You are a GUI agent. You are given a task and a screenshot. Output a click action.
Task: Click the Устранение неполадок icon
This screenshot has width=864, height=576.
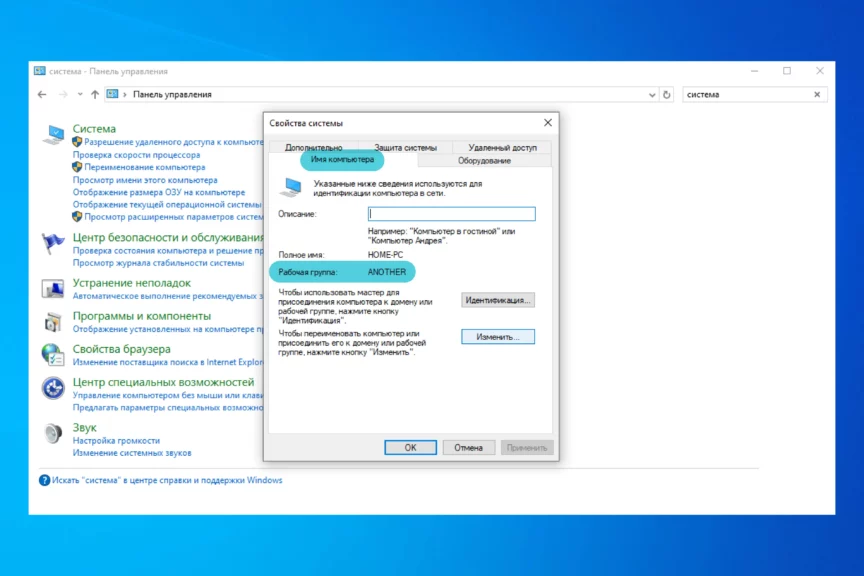(53, 289)
